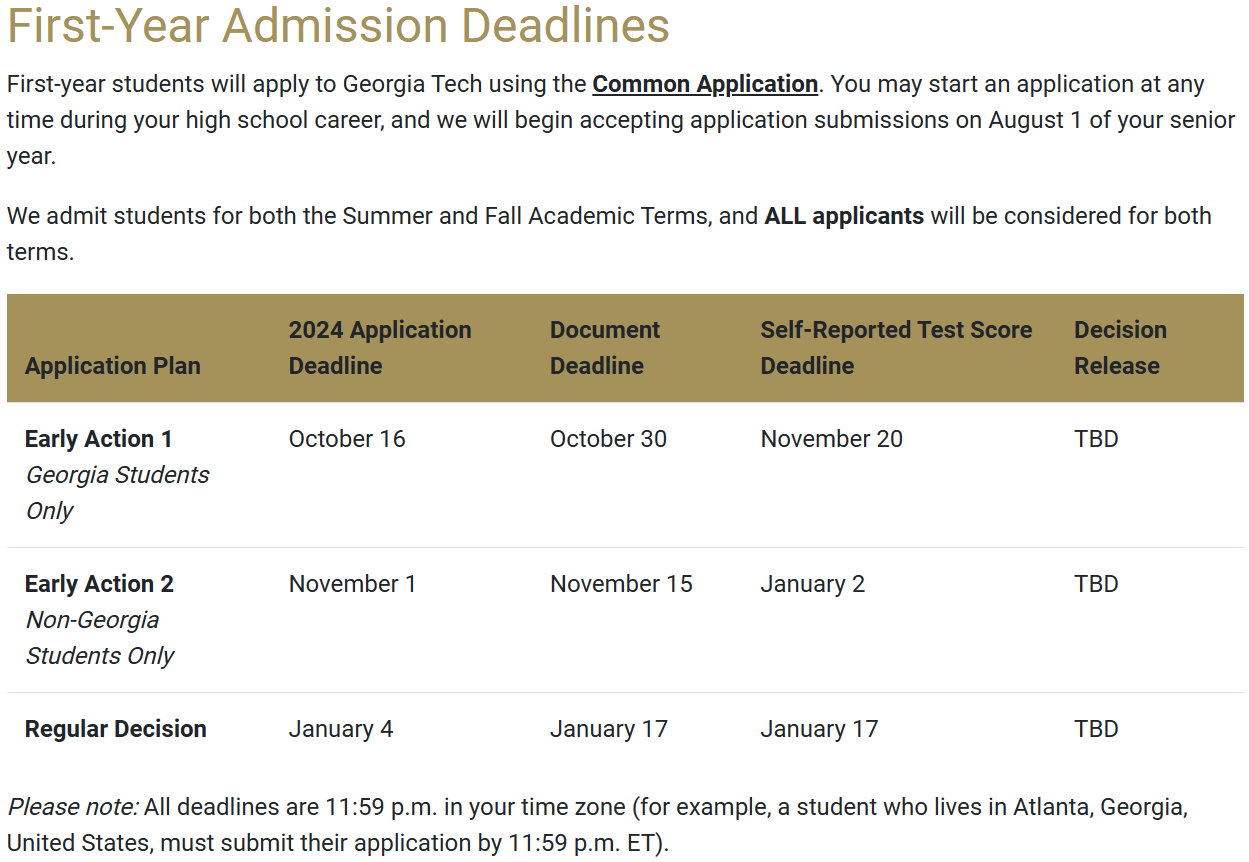Click the Early Action 2 row label
The width and height of the screenshot is (1249, 862).
pyautogui.click(x=99, y=584)
